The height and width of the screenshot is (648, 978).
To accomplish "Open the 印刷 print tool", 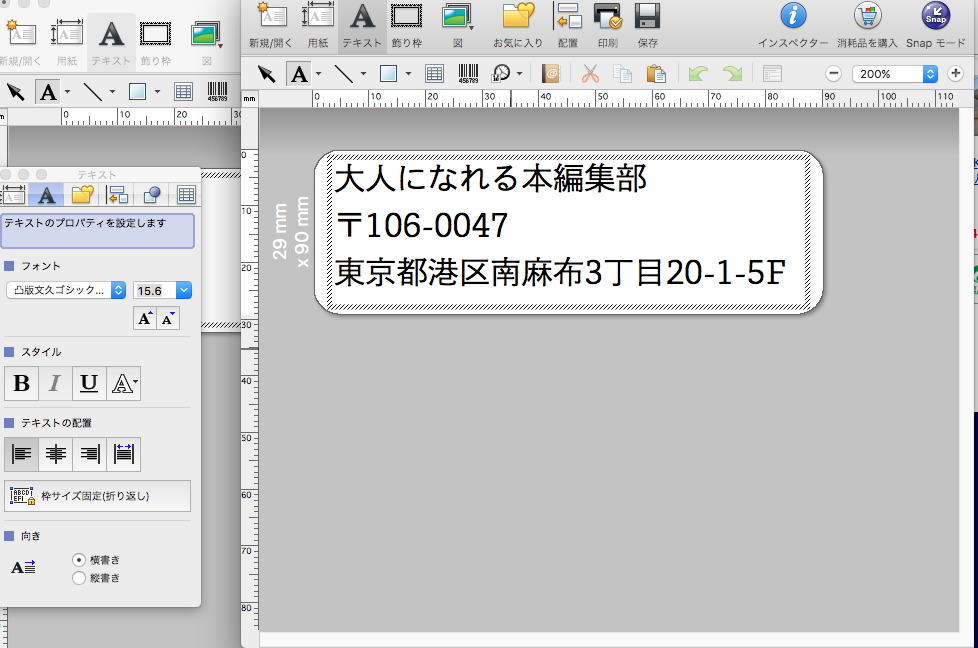I will click(x=607, y=17).
